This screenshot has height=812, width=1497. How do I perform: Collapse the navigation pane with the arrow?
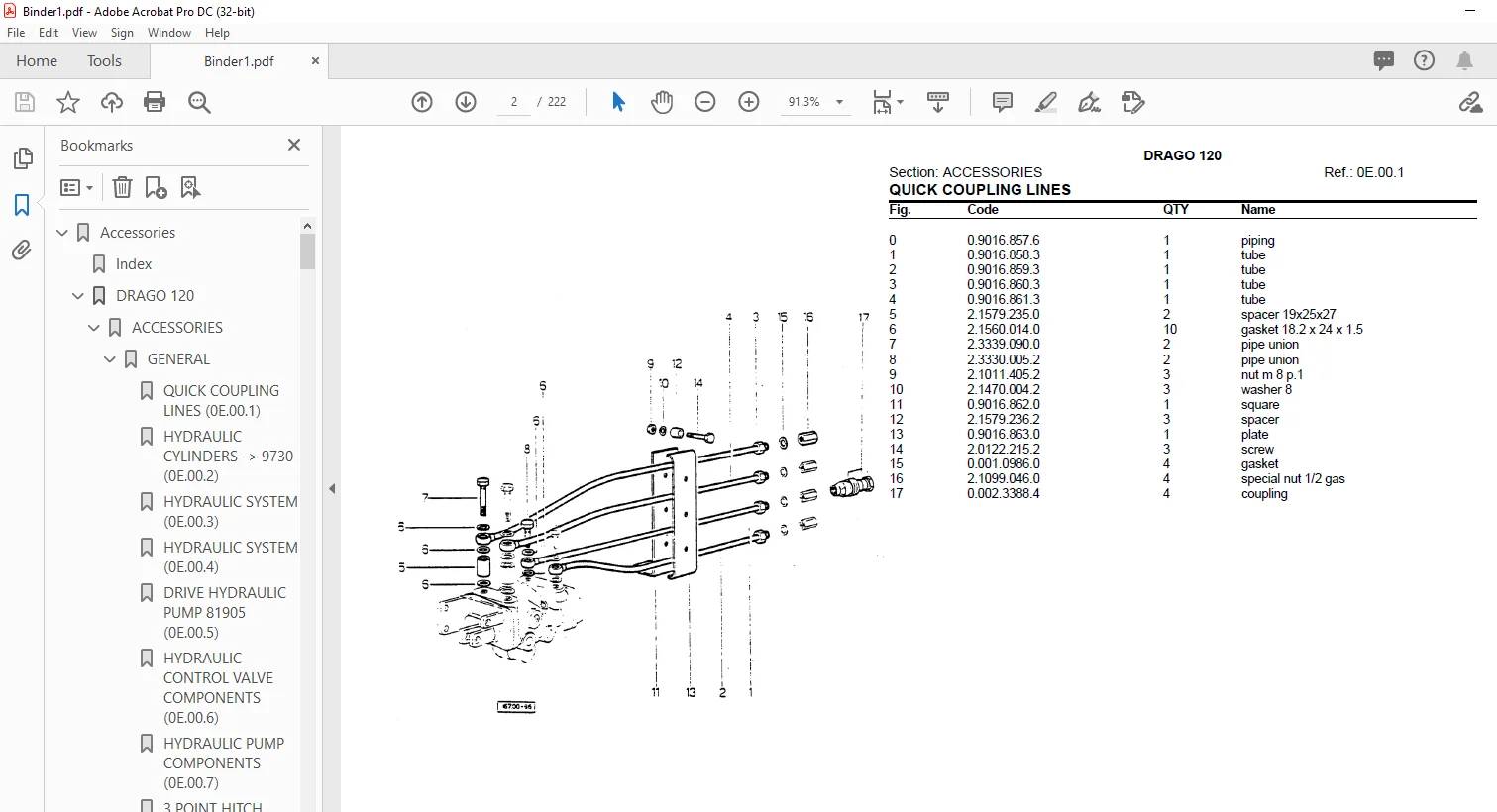[x=332, y=488]
